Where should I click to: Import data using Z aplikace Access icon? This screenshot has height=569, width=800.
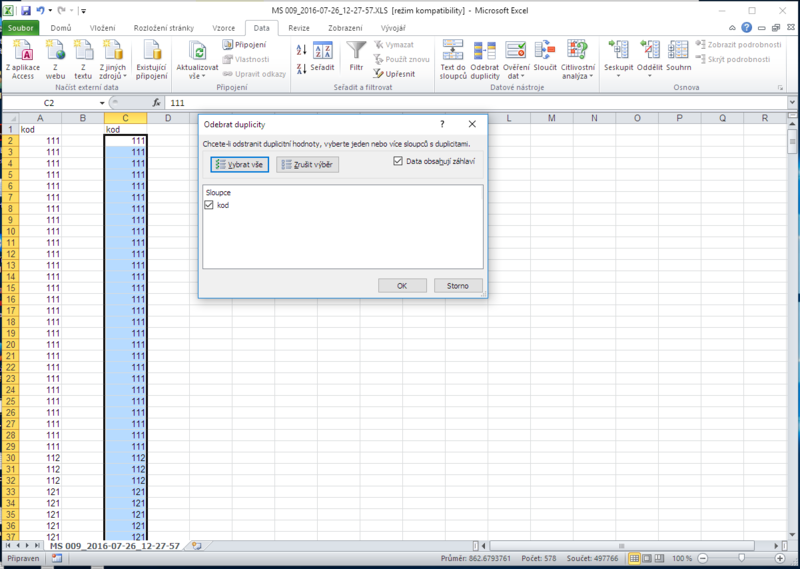[x=23, y=60]
